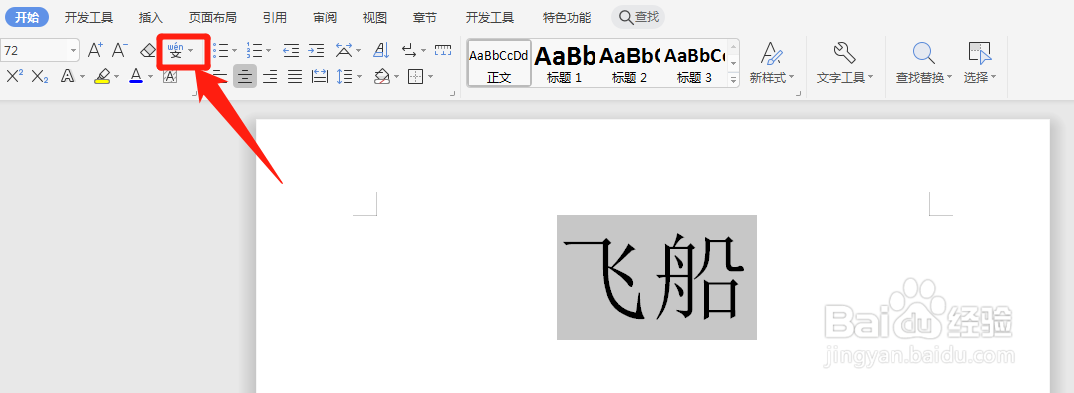Click the Find and Replace magnifier icon

coord(923,53)
